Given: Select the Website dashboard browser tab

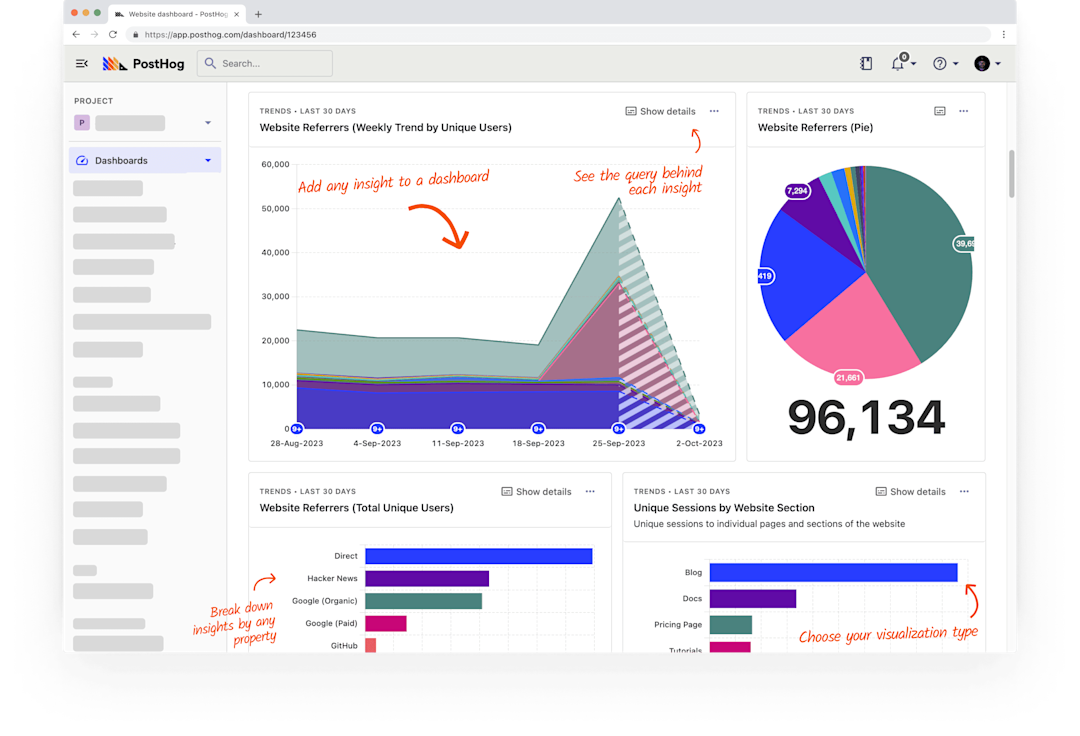Looking at the screenshot, I should (x=175, y=14).
